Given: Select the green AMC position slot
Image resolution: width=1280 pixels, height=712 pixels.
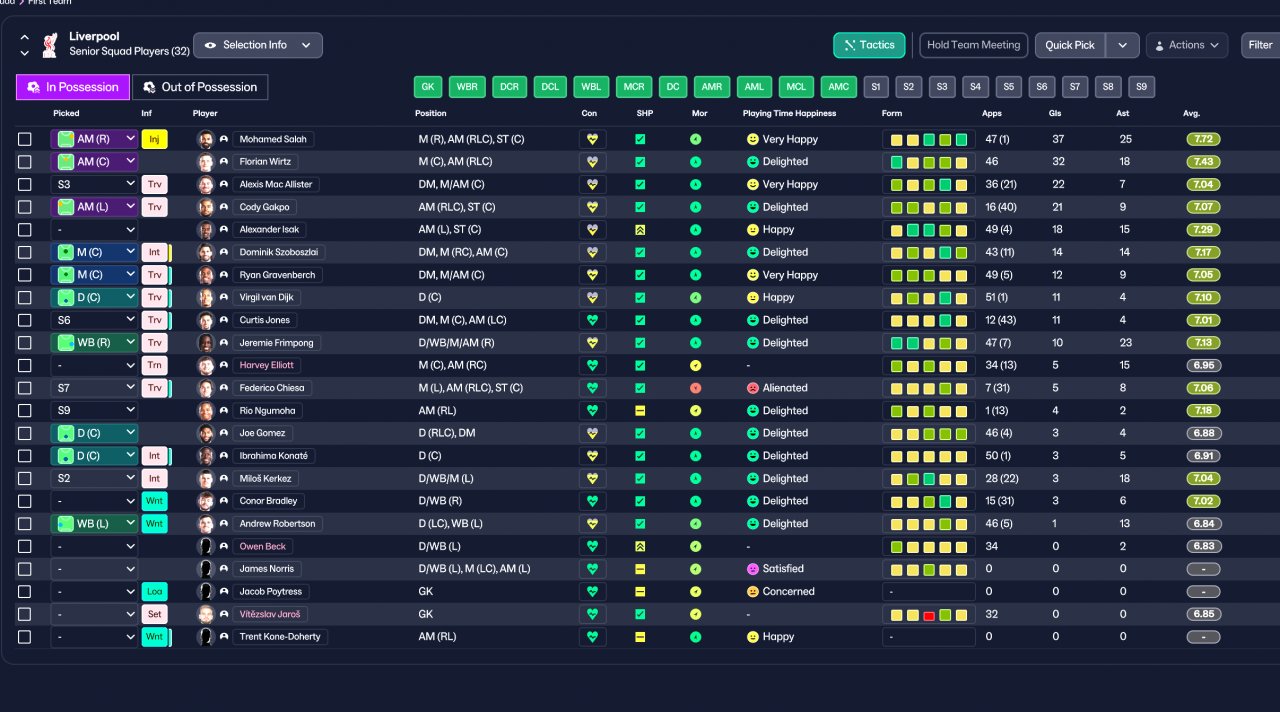Looking at the screenshot, I should 839,87.
